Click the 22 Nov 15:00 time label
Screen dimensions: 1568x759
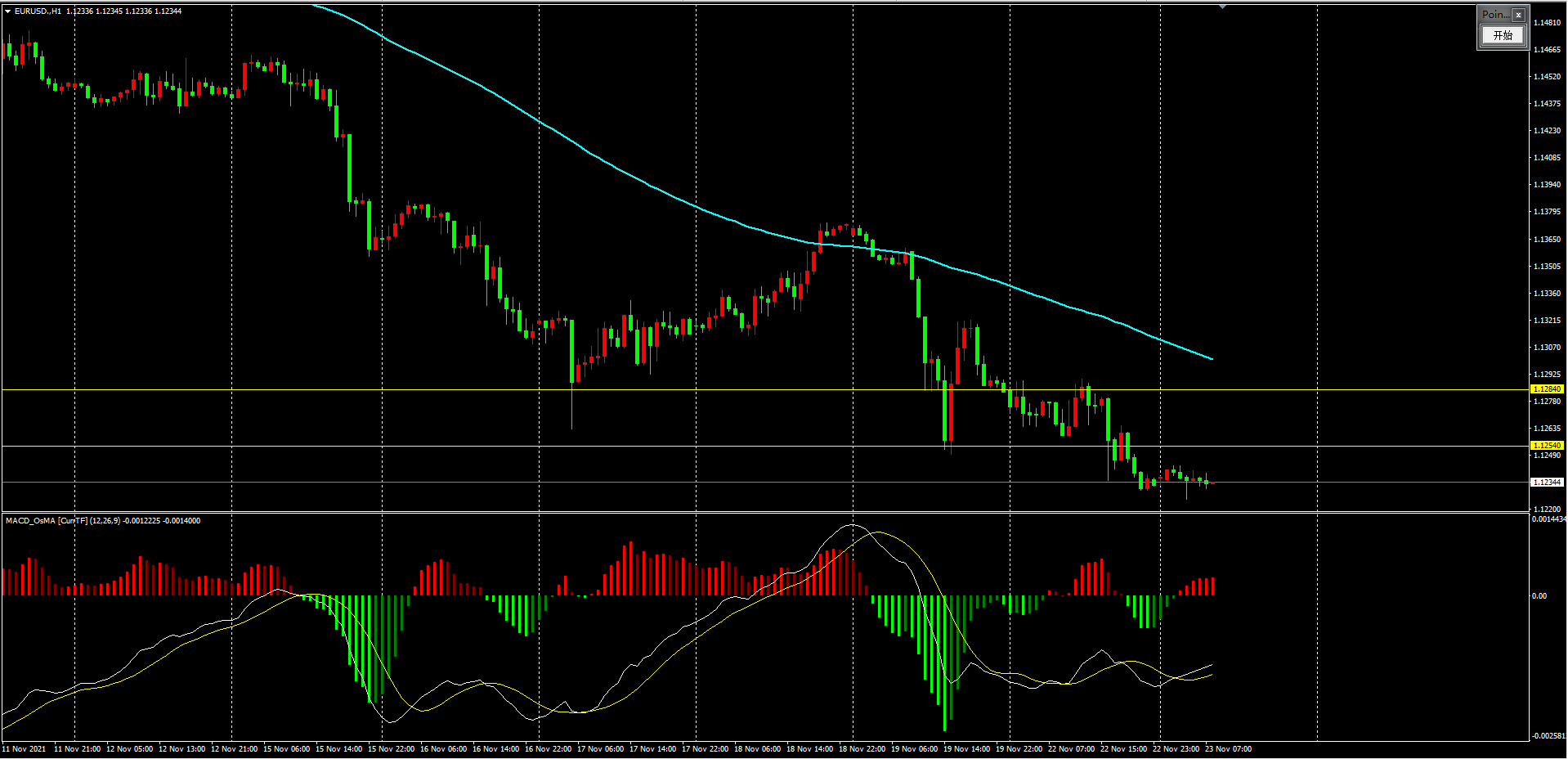1123,749
